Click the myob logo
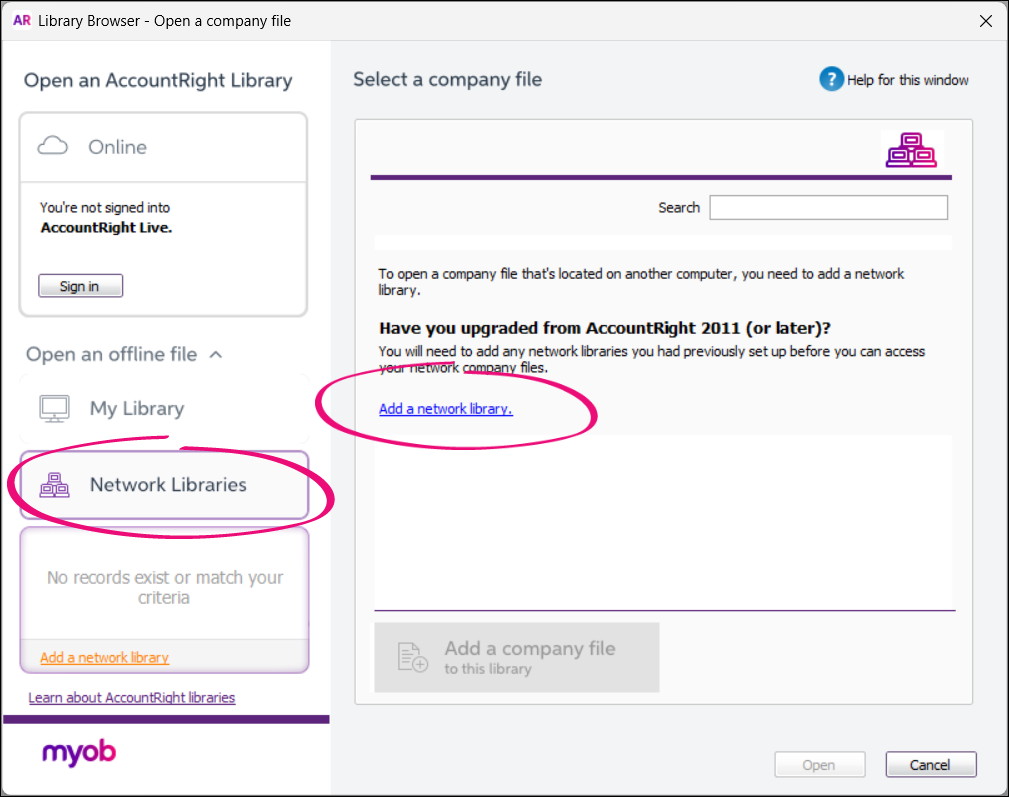 pos(78,754)
